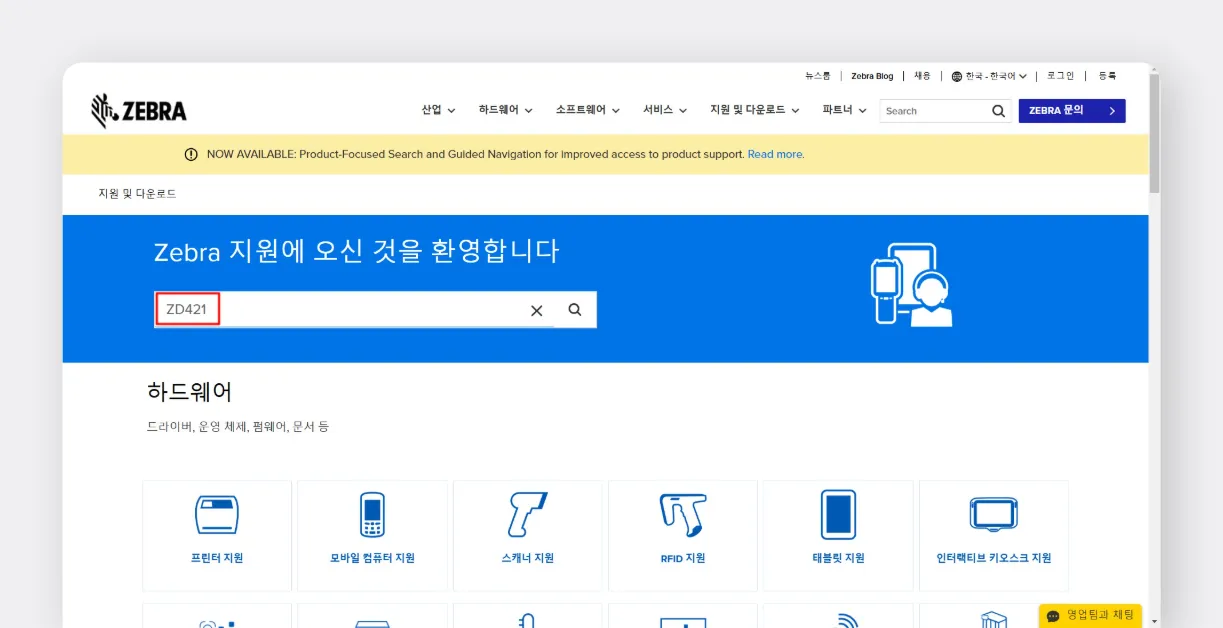Expand the 산업 menu
Screen dimensions: 1223x628
coord(438,110)
